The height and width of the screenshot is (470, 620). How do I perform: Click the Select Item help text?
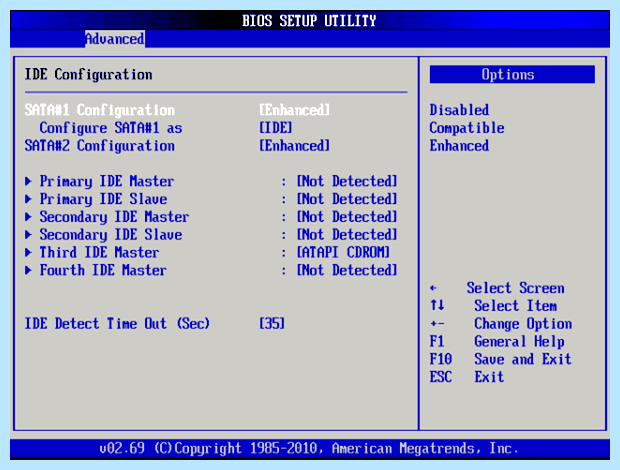pyautogui.click(x=515, y=306)
